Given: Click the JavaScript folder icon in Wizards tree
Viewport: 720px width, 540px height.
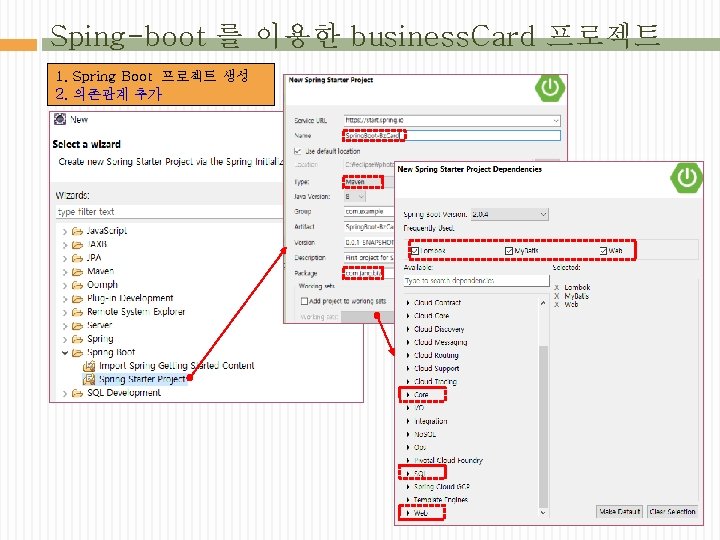Looking at the screenshot, I should tap(77, 231).
